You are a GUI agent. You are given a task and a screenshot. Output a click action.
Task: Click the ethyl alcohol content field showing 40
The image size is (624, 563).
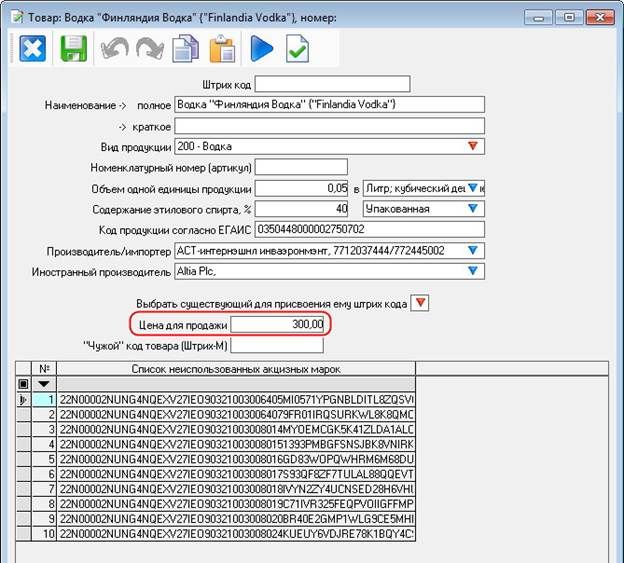pos(301,209)
